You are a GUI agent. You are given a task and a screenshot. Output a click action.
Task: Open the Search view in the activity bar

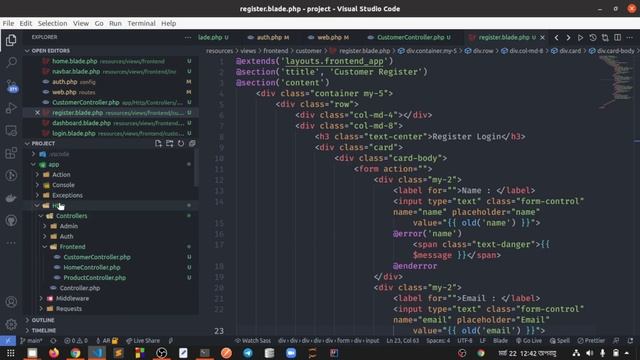11,62
